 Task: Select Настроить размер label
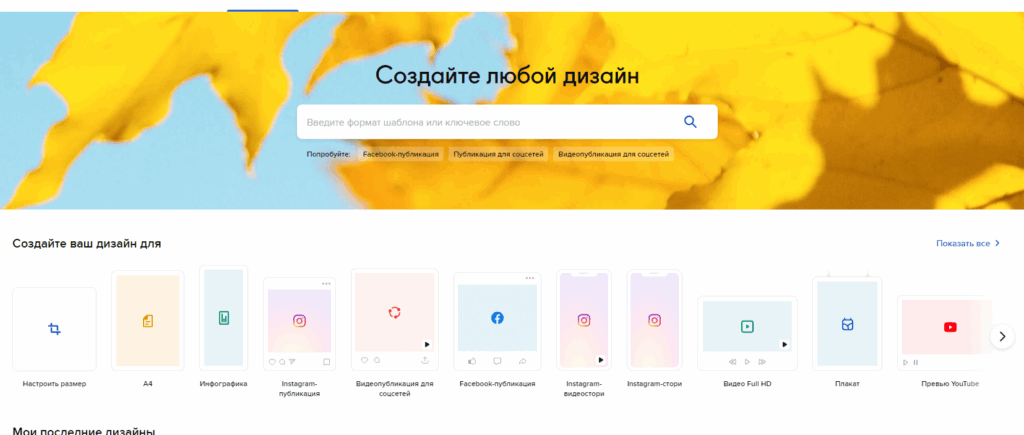(x=54, y=384)
